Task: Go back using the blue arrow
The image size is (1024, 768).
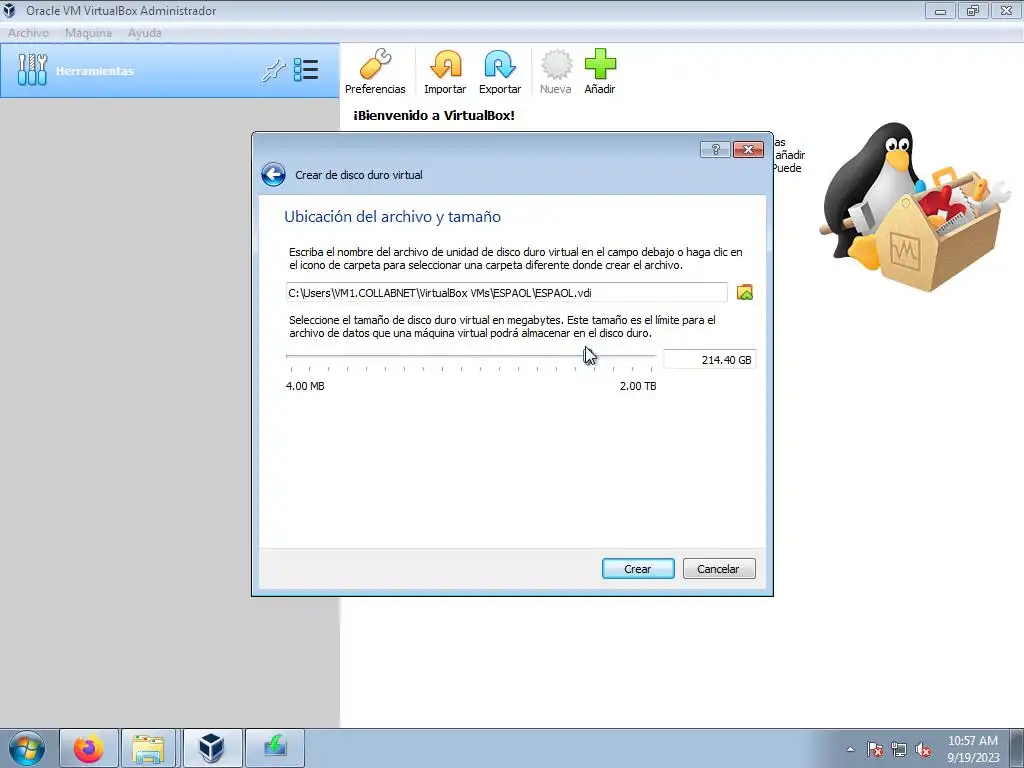Action: 273,174
